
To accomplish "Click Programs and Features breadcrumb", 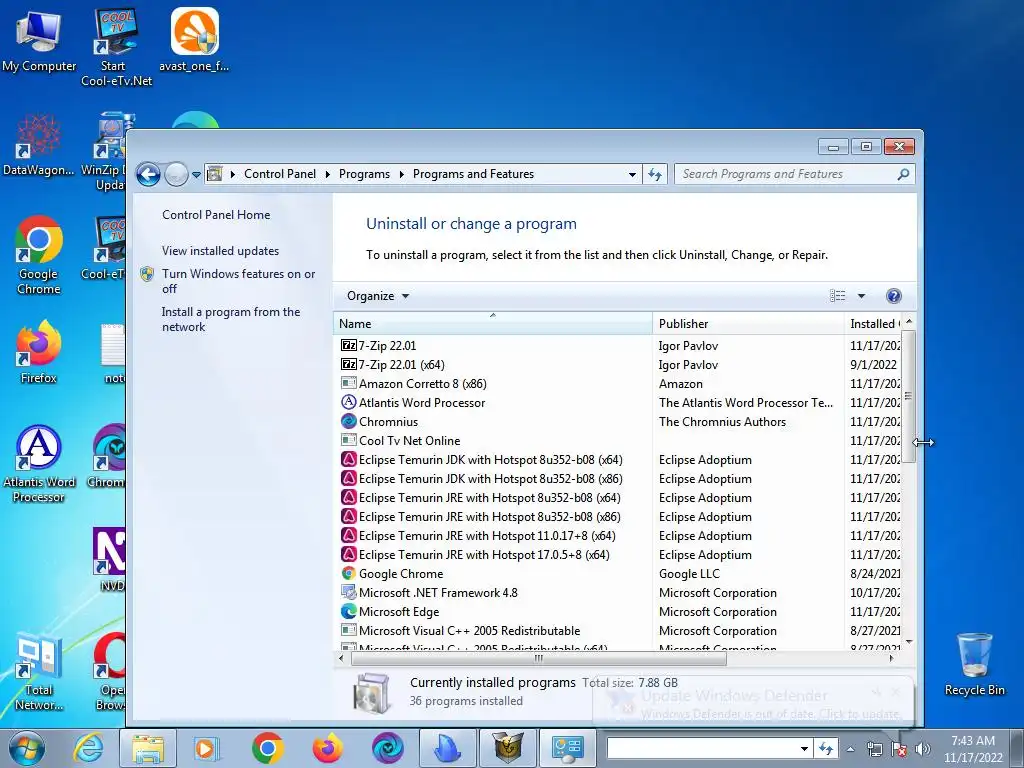I will [473, 174].
